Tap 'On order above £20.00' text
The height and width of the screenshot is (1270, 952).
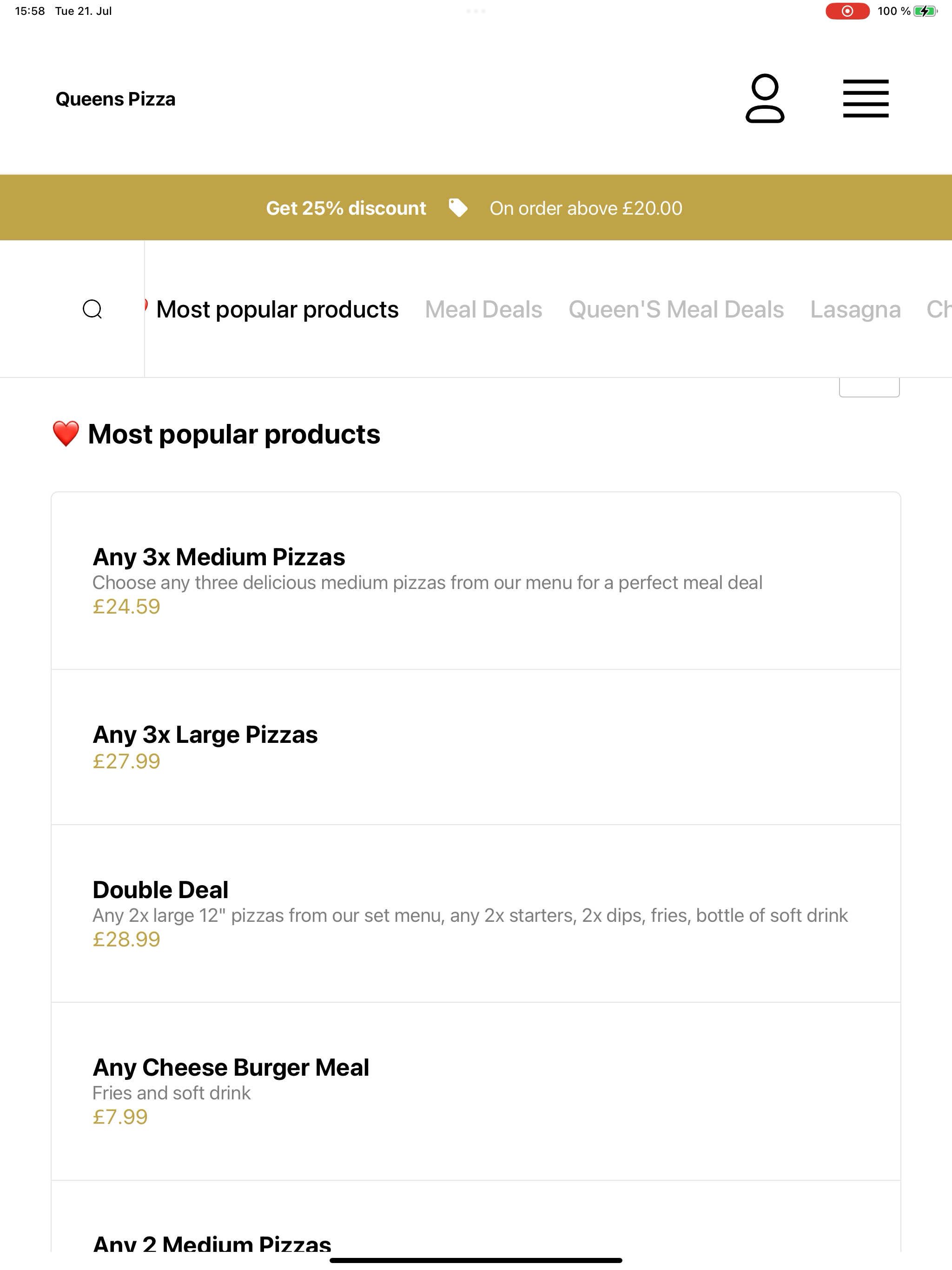586,208
